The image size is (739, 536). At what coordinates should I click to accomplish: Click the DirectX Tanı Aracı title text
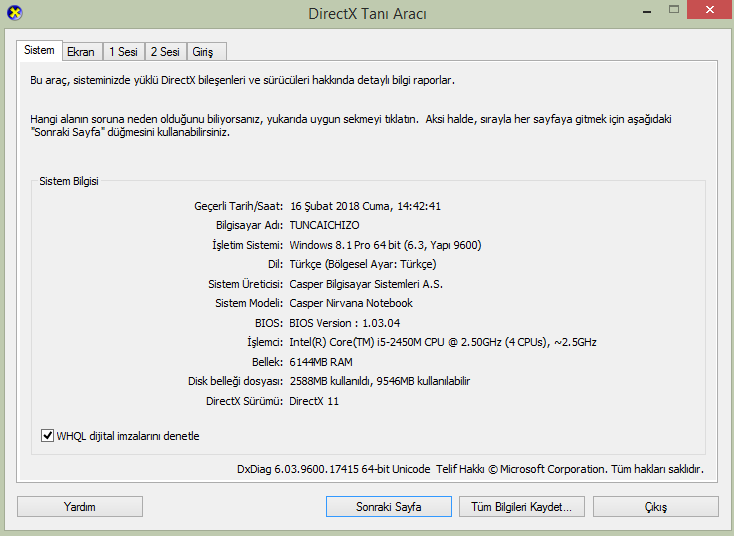coord(368,14)
